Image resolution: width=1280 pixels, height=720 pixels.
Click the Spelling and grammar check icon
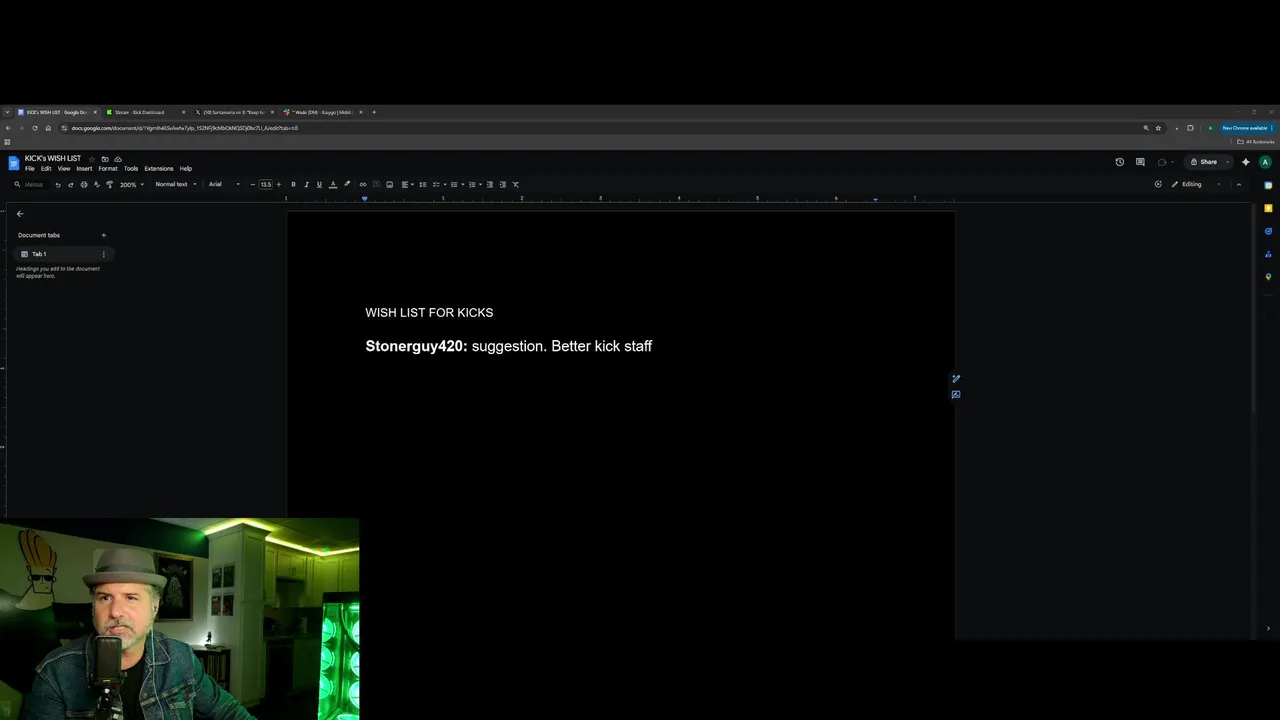point(96,184)
